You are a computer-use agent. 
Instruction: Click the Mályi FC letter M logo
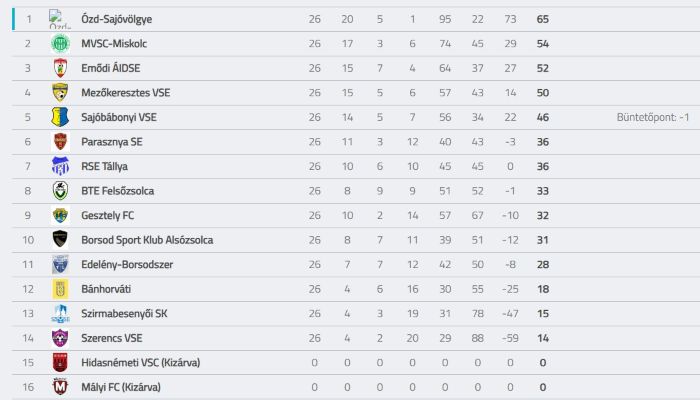(60, 387)
